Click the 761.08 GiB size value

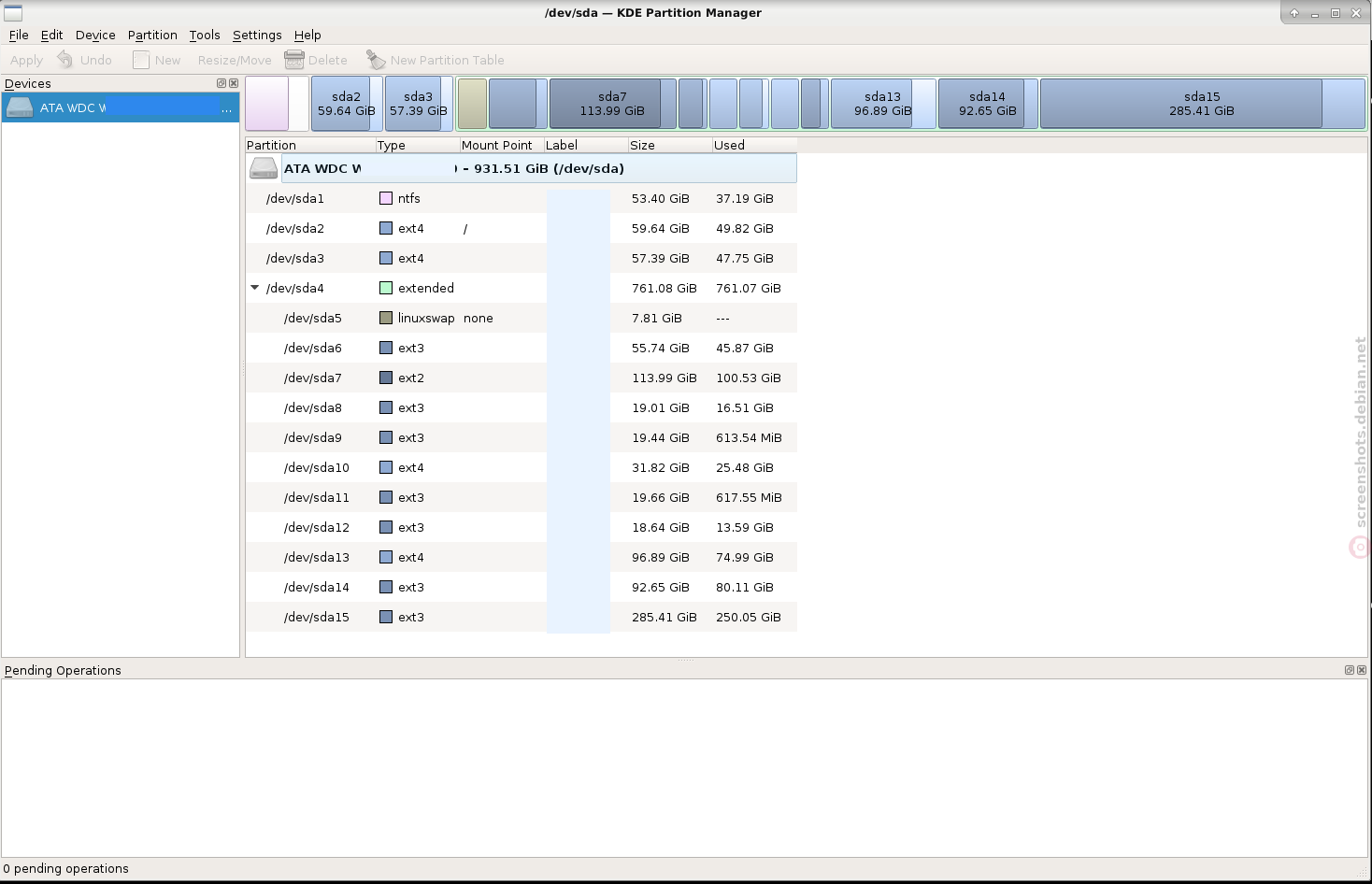point(664,288)
